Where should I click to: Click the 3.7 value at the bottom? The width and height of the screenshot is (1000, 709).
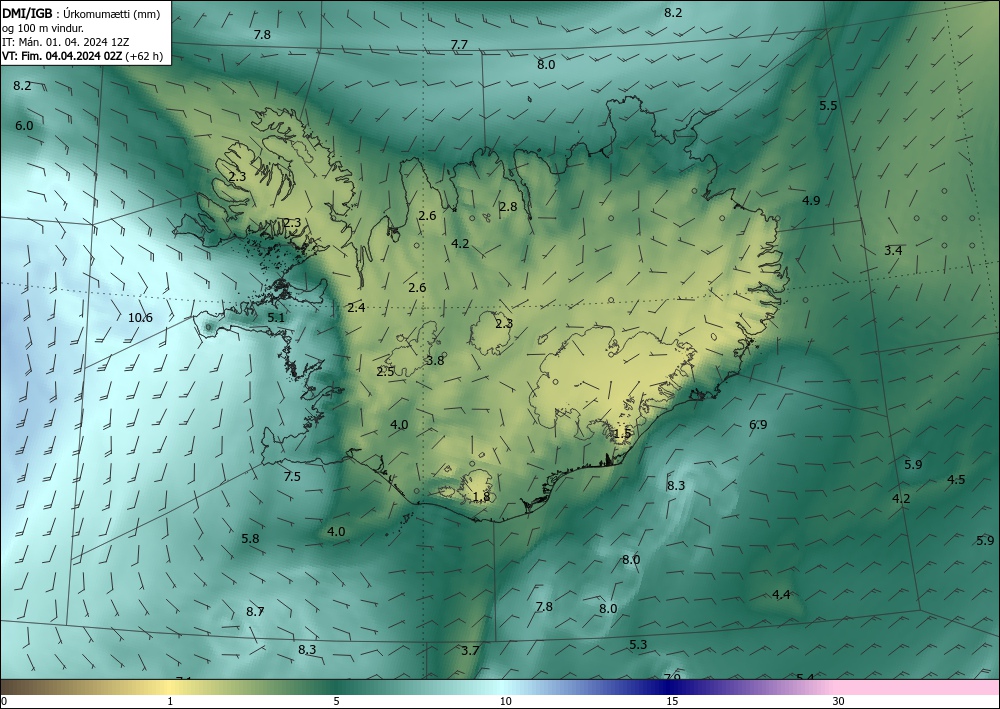(x=470, y=651)
